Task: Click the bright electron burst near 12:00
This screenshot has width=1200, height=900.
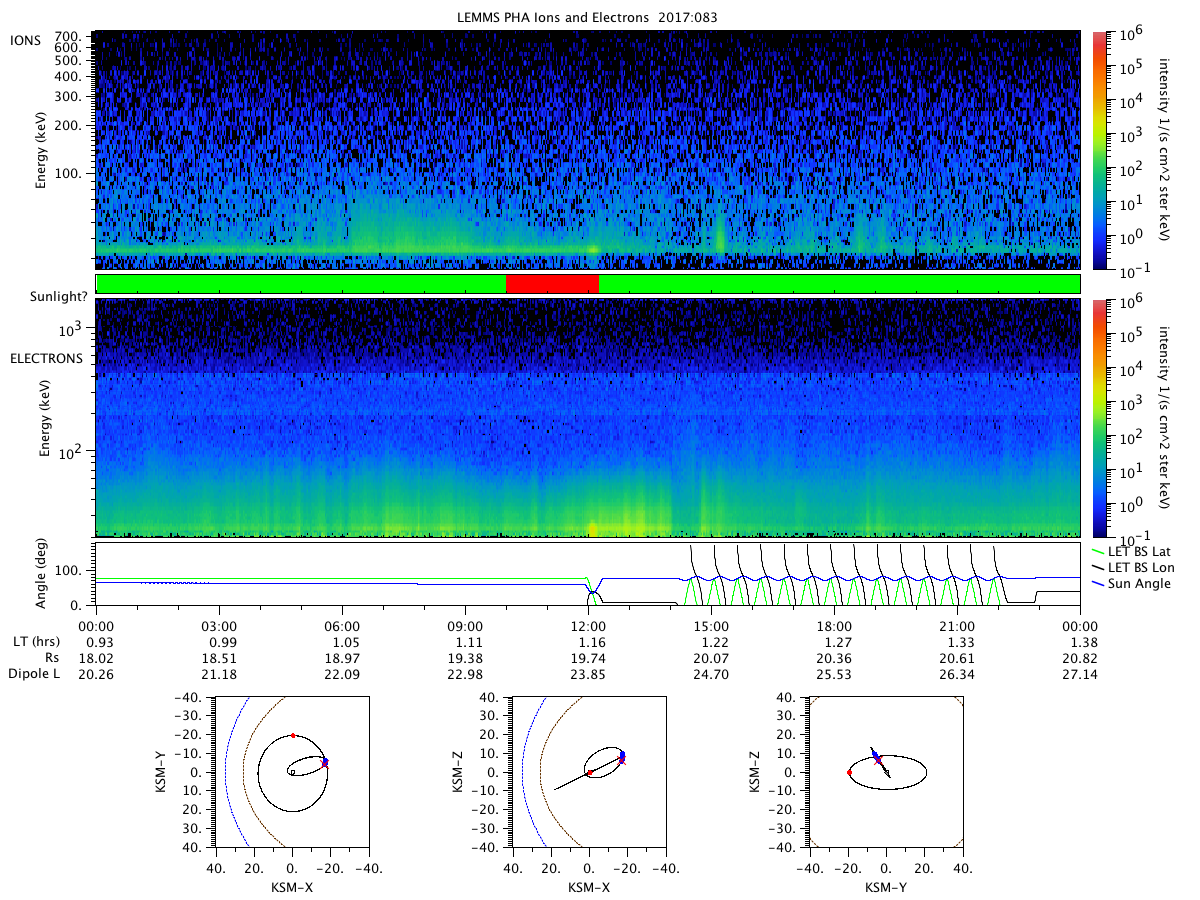Action: pyautogui.click(x=592, y=527)
